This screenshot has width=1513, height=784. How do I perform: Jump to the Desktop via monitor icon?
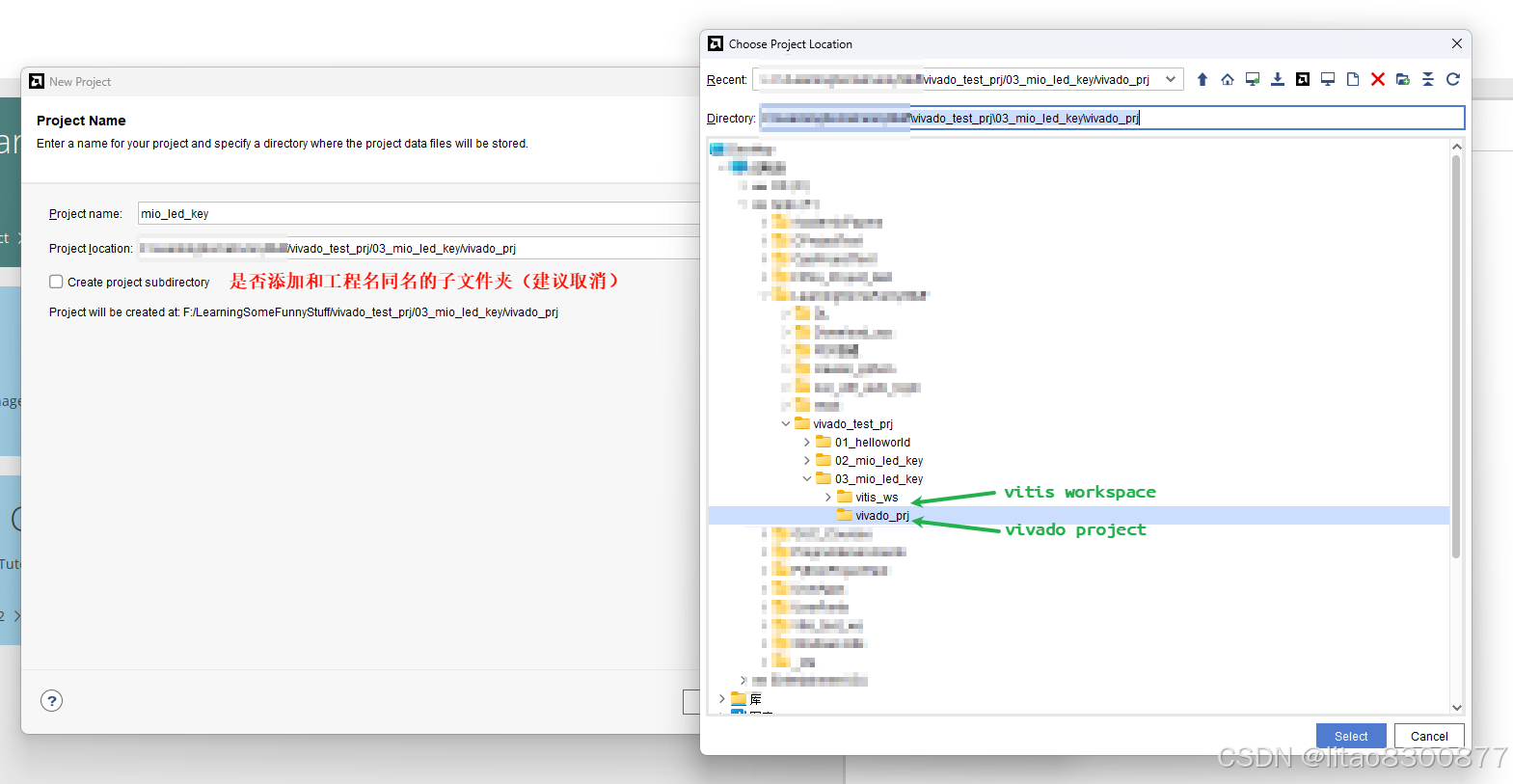click(1328, 79)
